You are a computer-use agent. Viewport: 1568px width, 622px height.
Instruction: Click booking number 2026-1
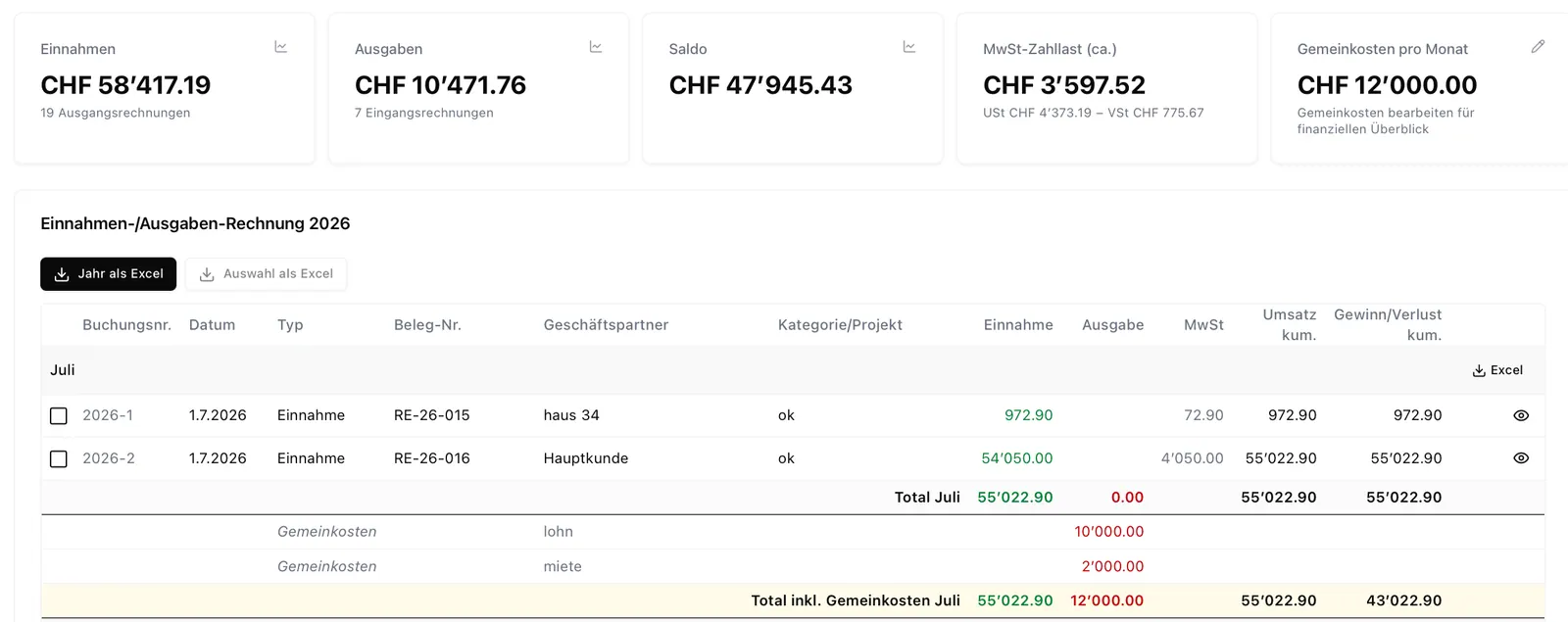[x=108, y=415]
